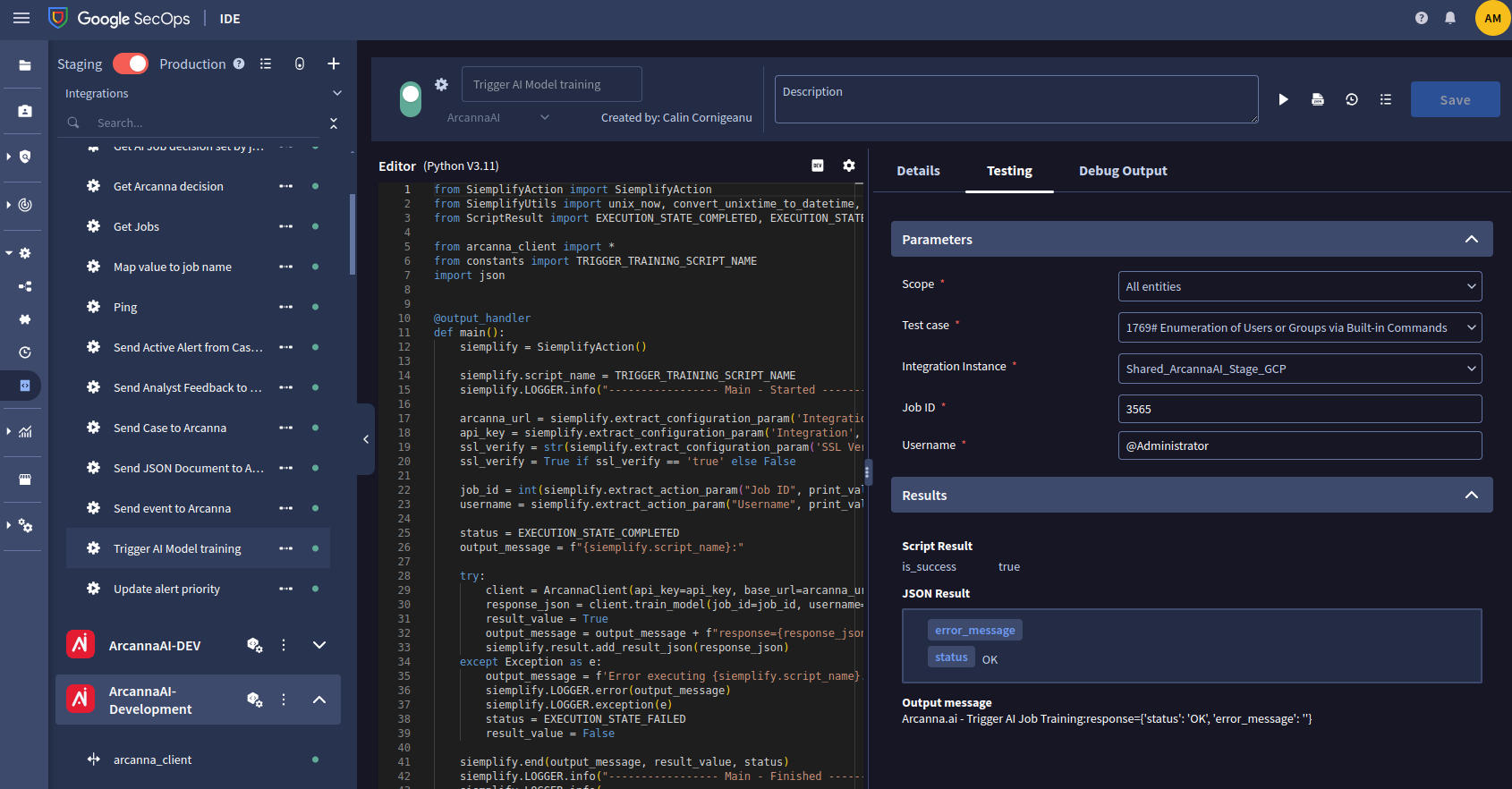Focus the Job ID input field
This screenshot has width=1512, height=789.
(x=1300, y=409)
